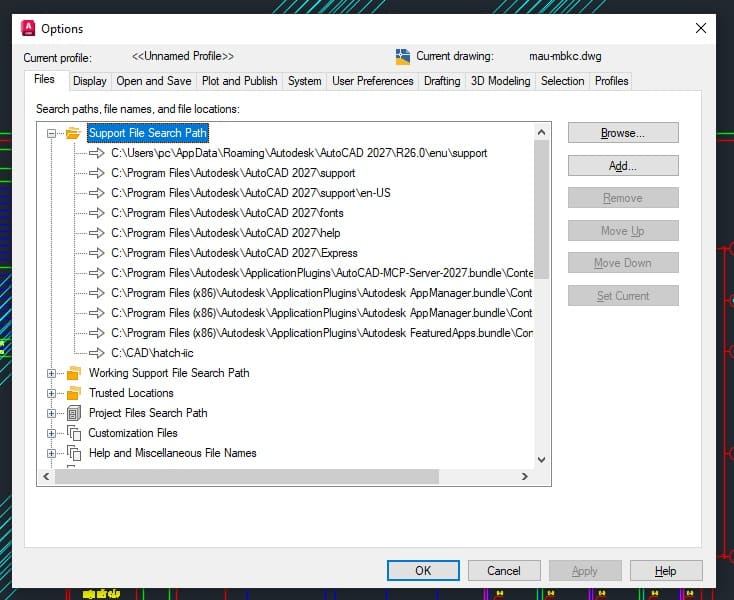Open the Open and Save tab

[x=154, y=81]
